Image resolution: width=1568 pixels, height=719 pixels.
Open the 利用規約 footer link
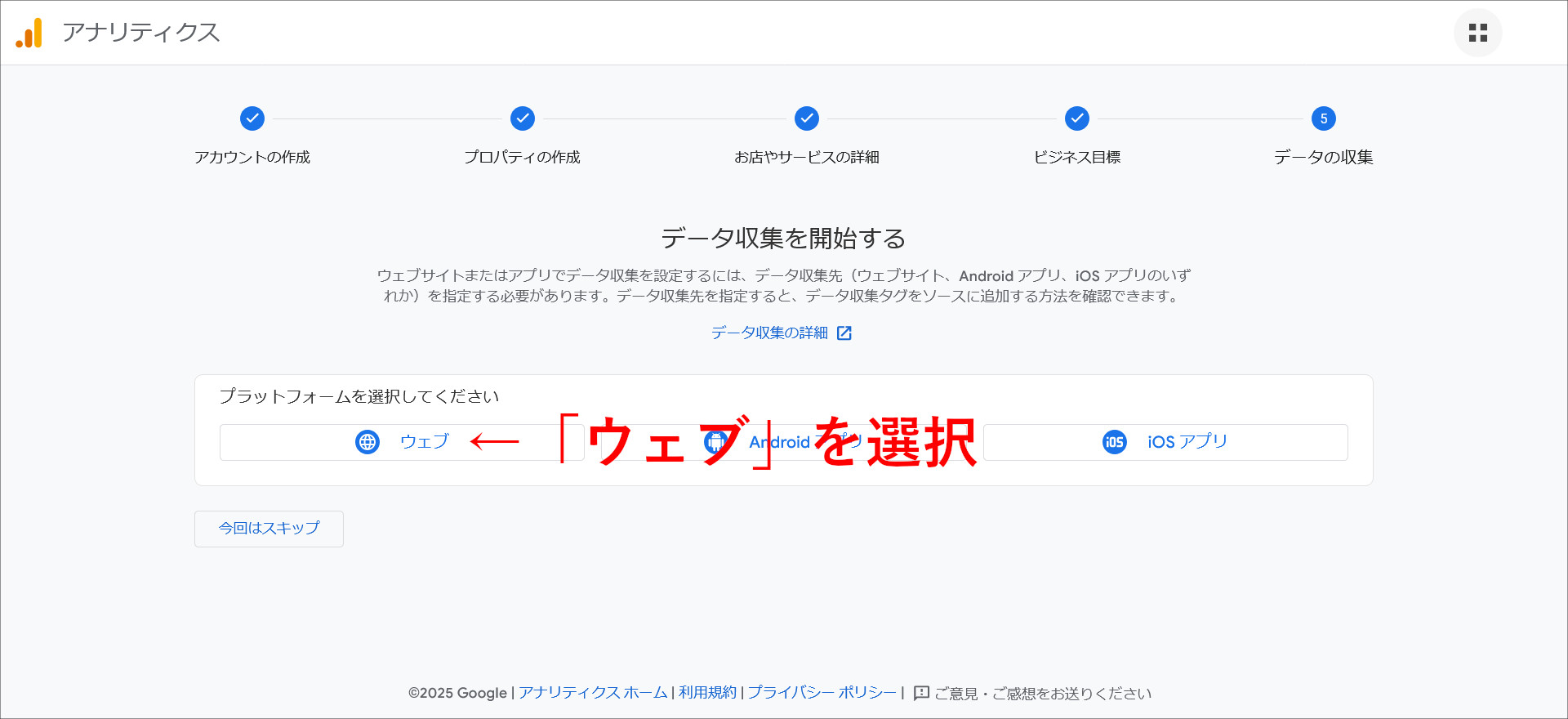tap(707, 693)
